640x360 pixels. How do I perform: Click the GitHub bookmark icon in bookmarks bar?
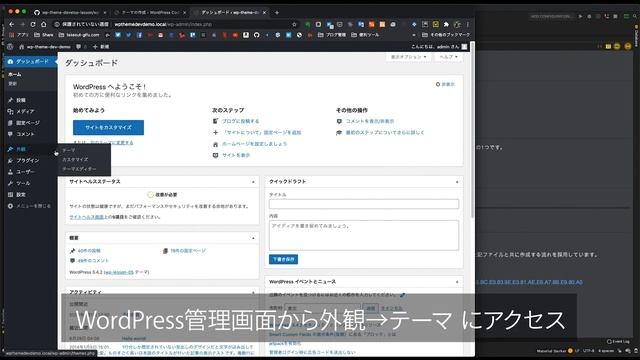click(x=256, y=35)
